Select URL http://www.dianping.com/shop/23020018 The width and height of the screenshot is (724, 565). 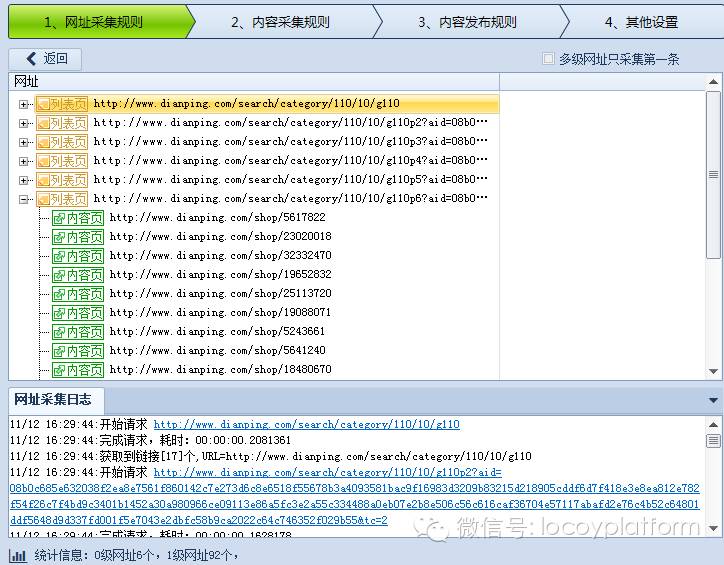point(220,236)
